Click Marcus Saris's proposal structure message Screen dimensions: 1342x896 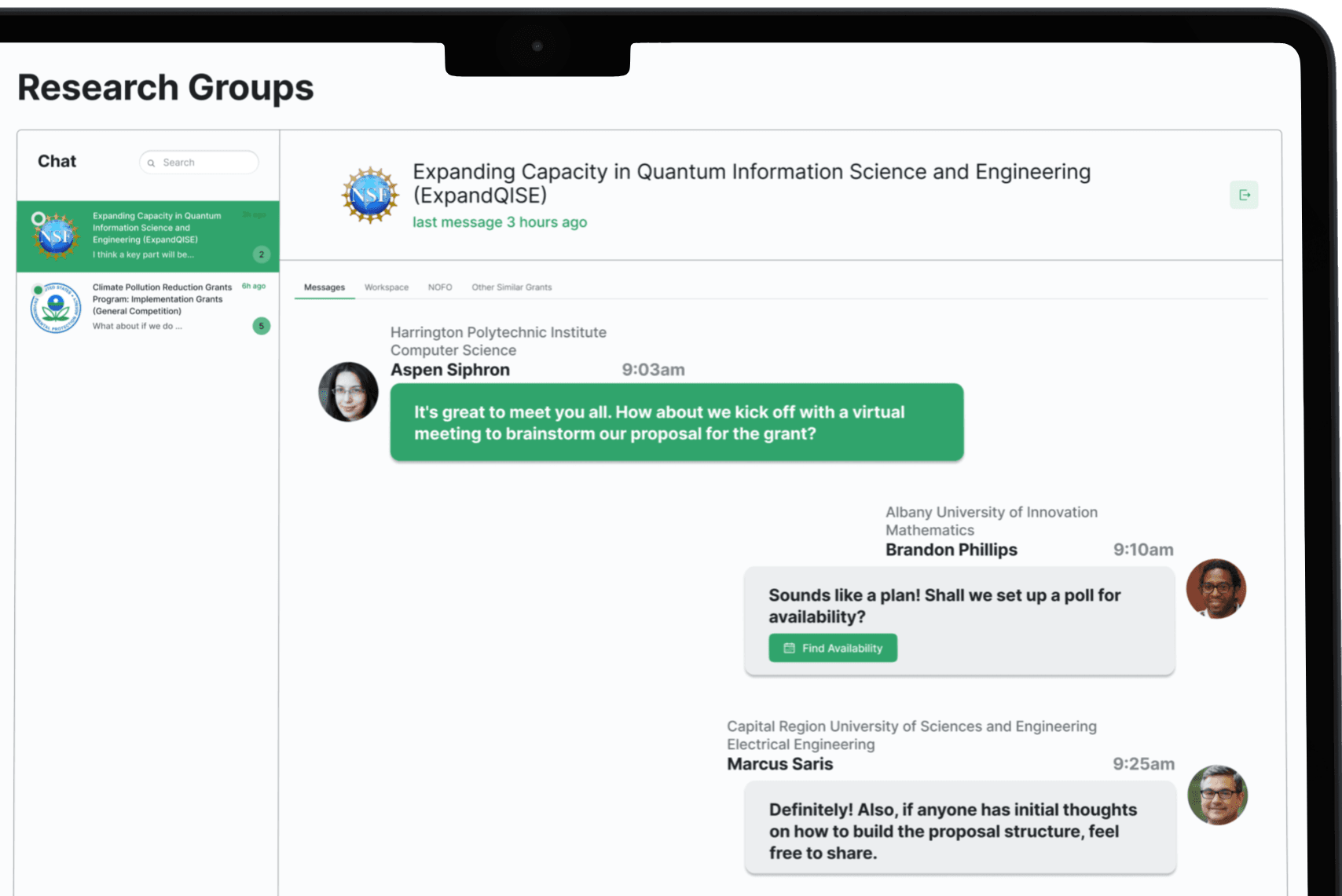pyautogui.click(x=959, y=828)
